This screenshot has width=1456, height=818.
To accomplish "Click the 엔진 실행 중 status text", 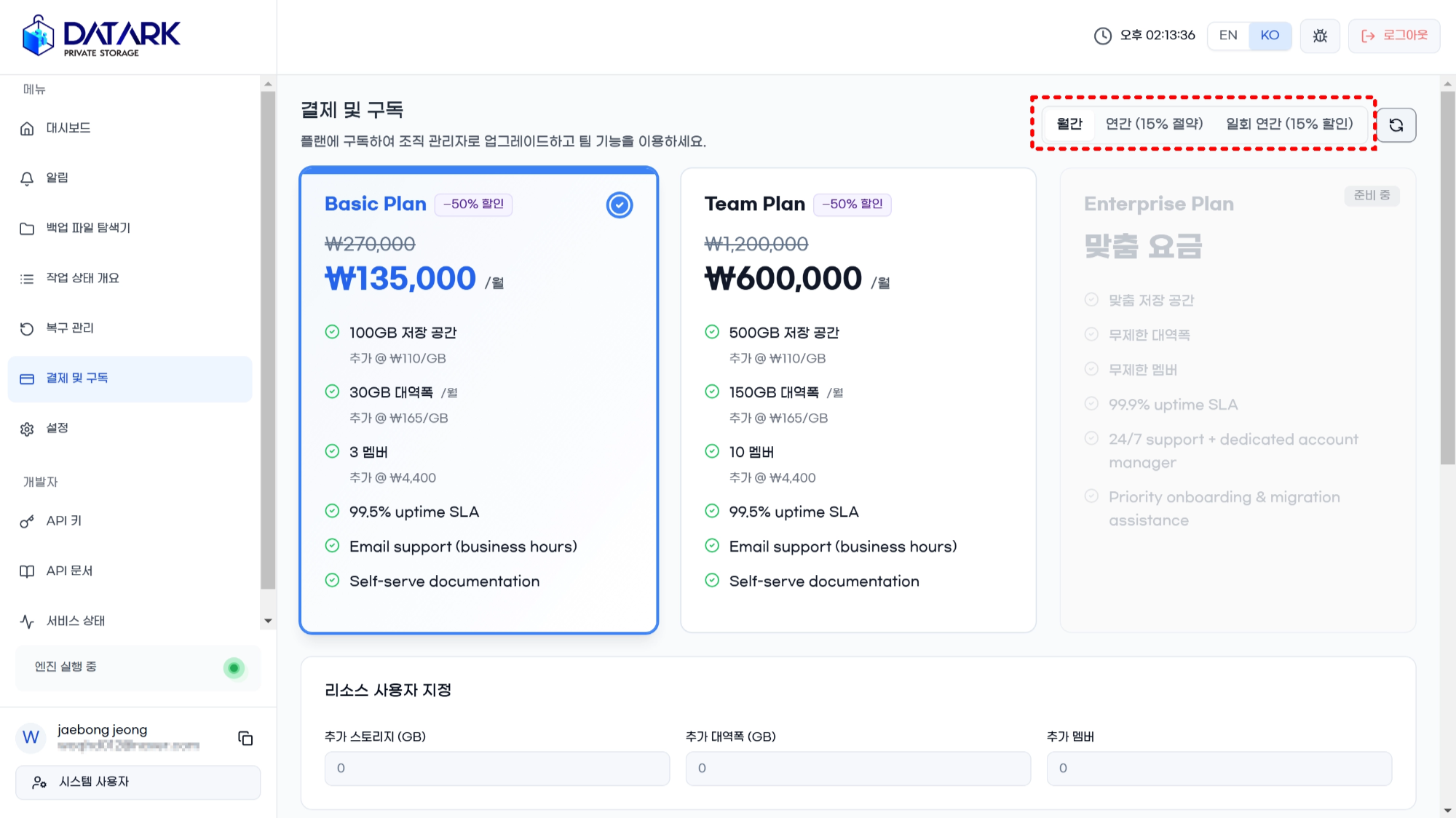I will pyautogui.click(x=66, y=667).
